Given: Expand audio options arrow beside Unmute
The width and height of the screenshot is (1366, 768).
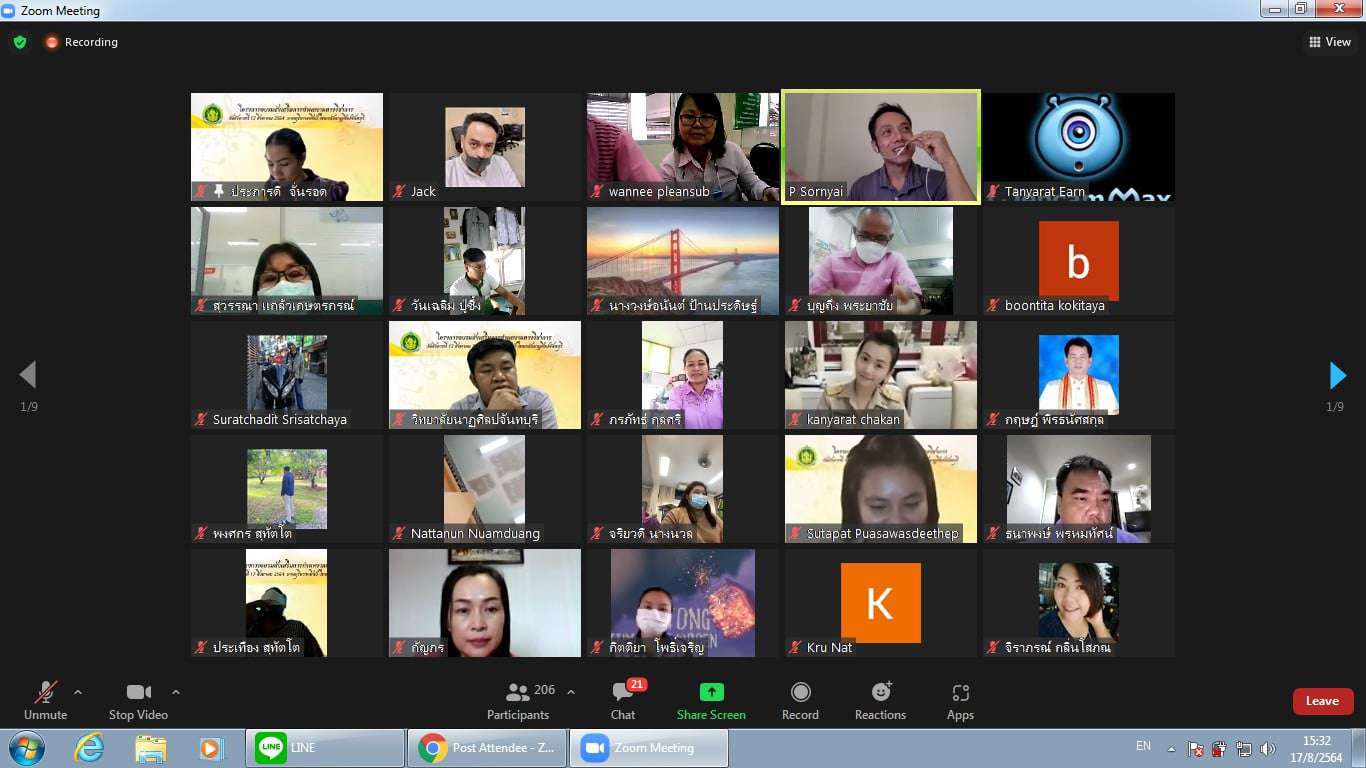Looking at the screenshot, I should tap(78, 692).
